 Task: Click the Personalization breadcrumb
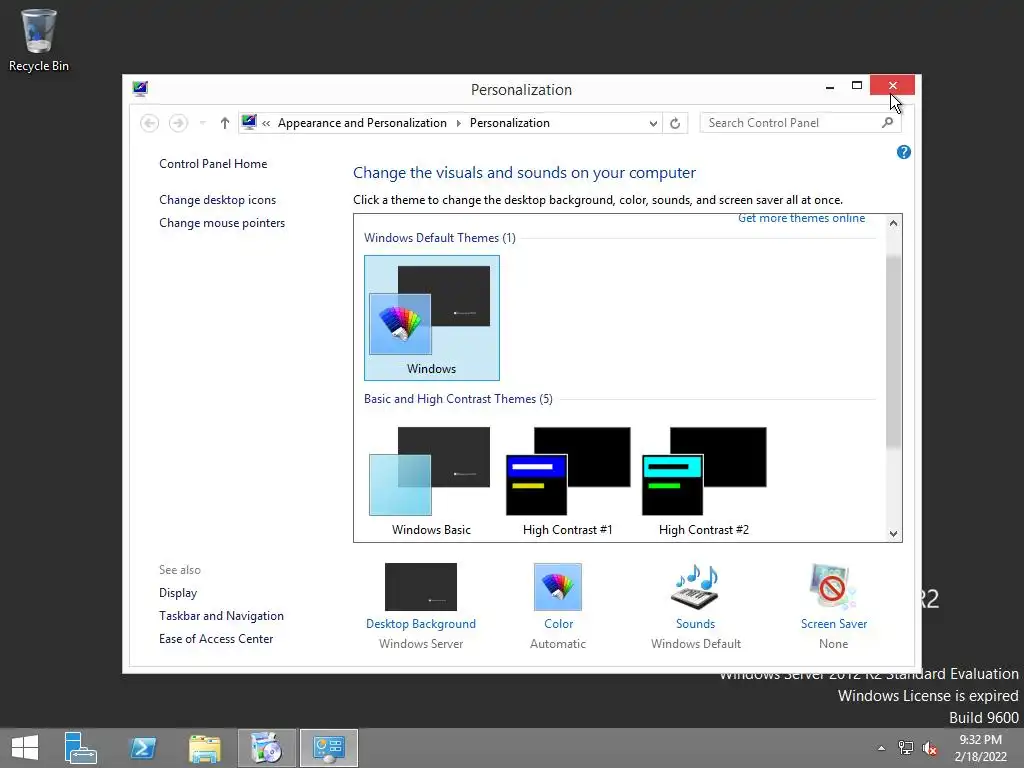(x=509, y=123)
